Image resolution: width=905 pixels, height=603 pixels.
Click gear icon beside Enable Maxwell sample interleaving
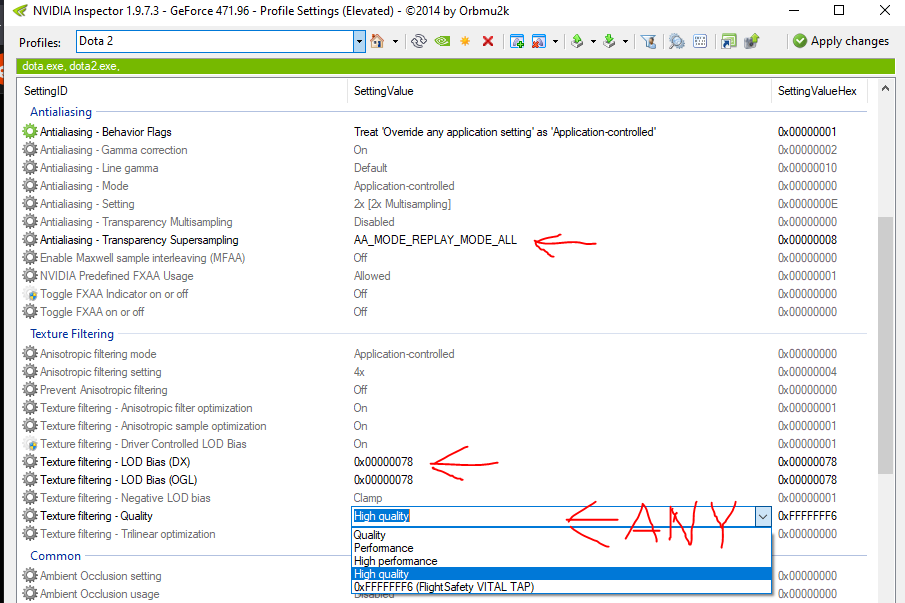30,257
